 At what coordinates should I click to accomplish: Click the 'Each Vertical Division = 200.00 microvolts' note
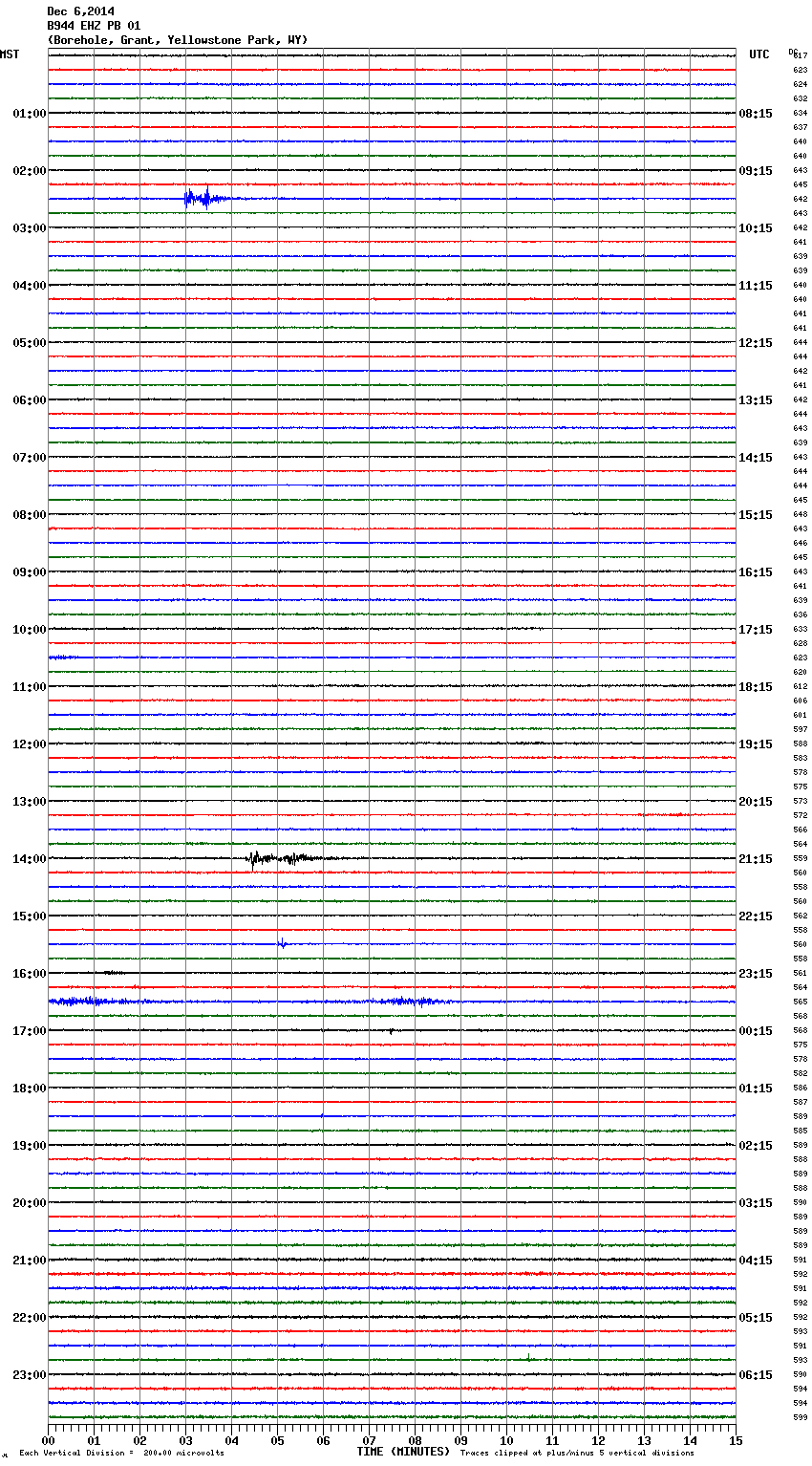coord(121,1453)
